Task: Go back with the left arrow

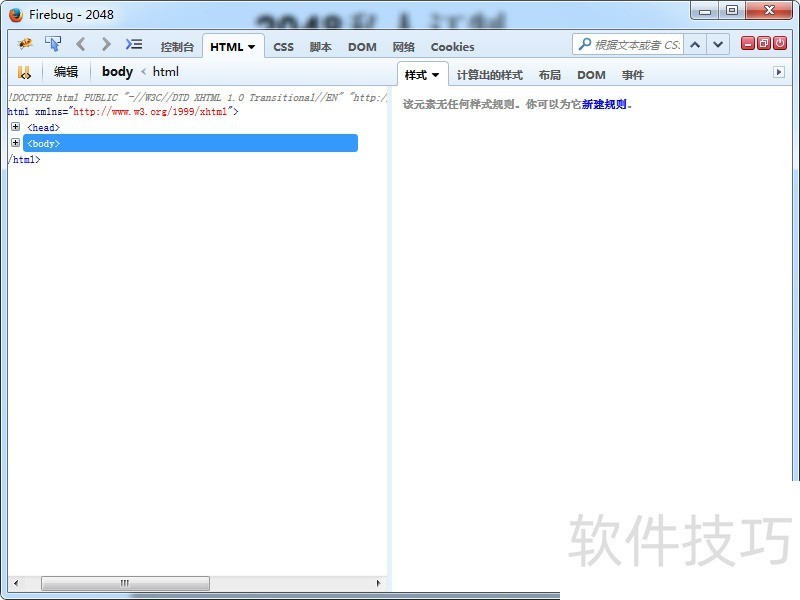Action: [x=81, y=44]
